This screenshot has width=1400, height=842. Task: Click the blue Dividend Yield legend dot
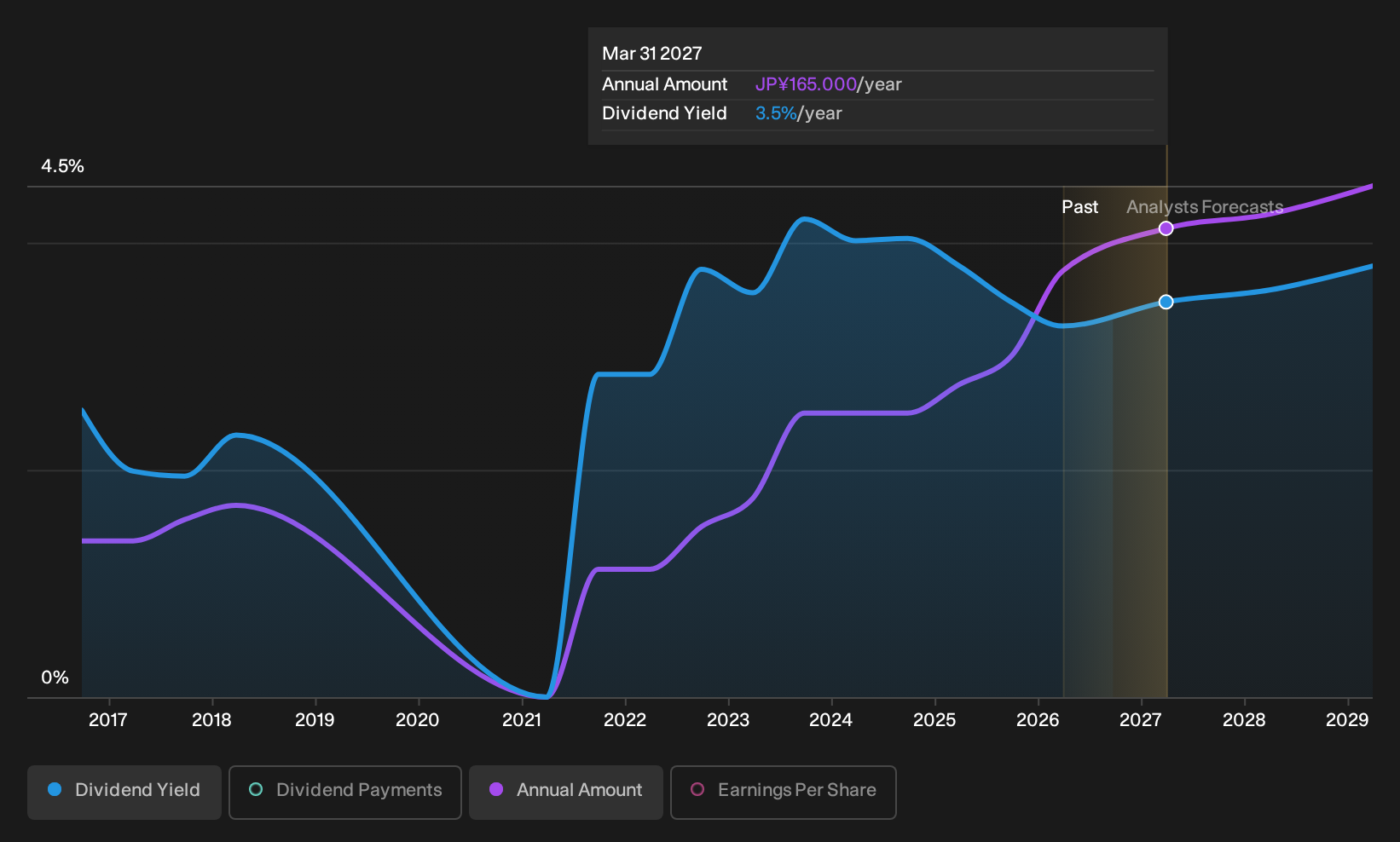[x=55, y=790]
